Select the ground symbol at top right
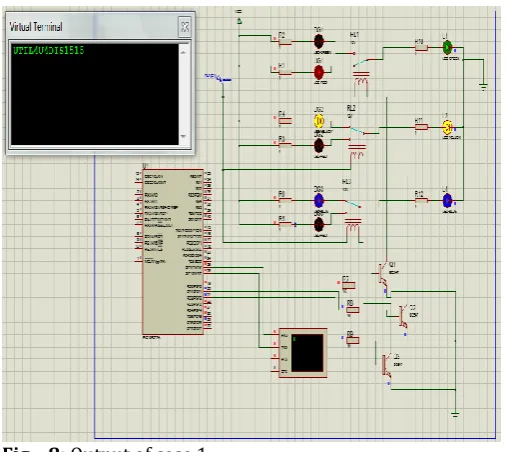The width and height of the screenshot is (507, 452). click(x=483, y=87)
